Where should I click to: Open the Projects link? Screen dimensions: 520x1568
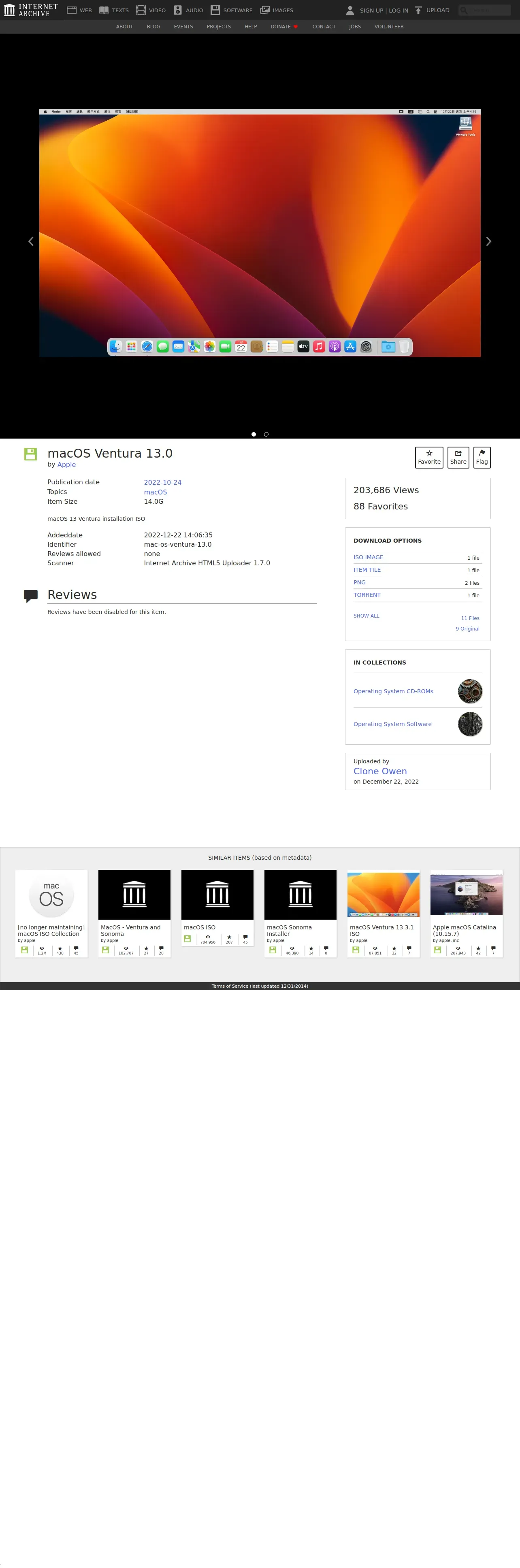click(x=219, y=27)
